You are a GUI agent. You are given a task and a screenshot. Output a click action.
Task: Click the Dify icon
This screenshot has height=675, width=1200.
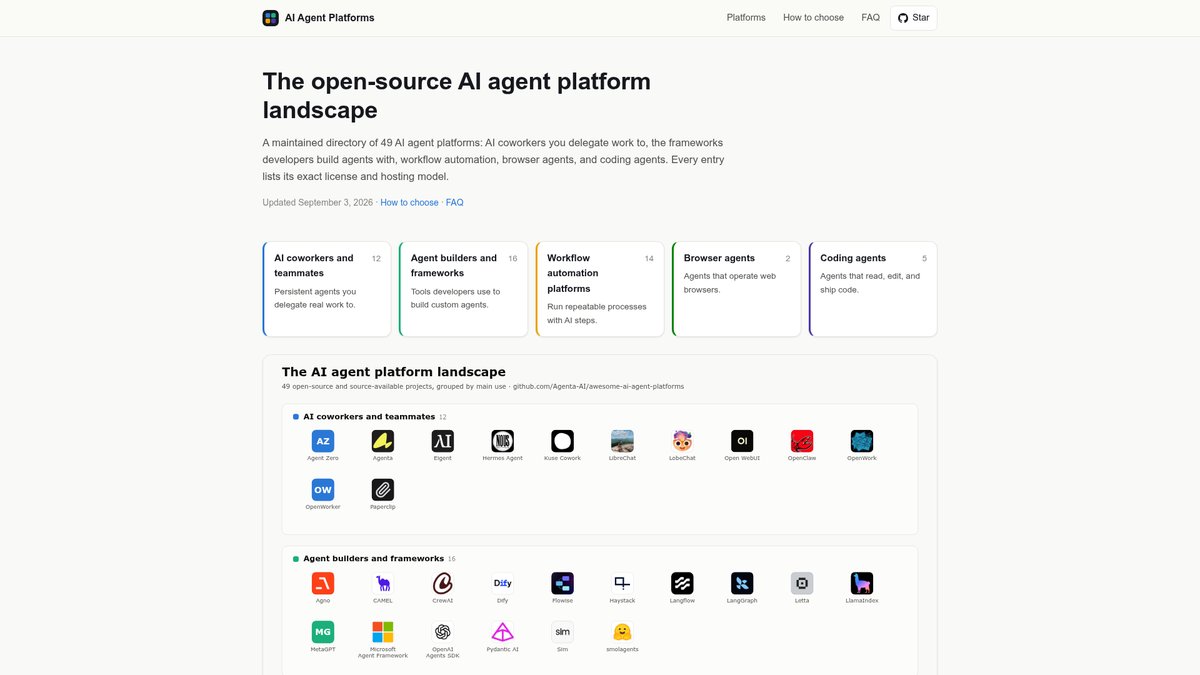(x=503, y=583)
